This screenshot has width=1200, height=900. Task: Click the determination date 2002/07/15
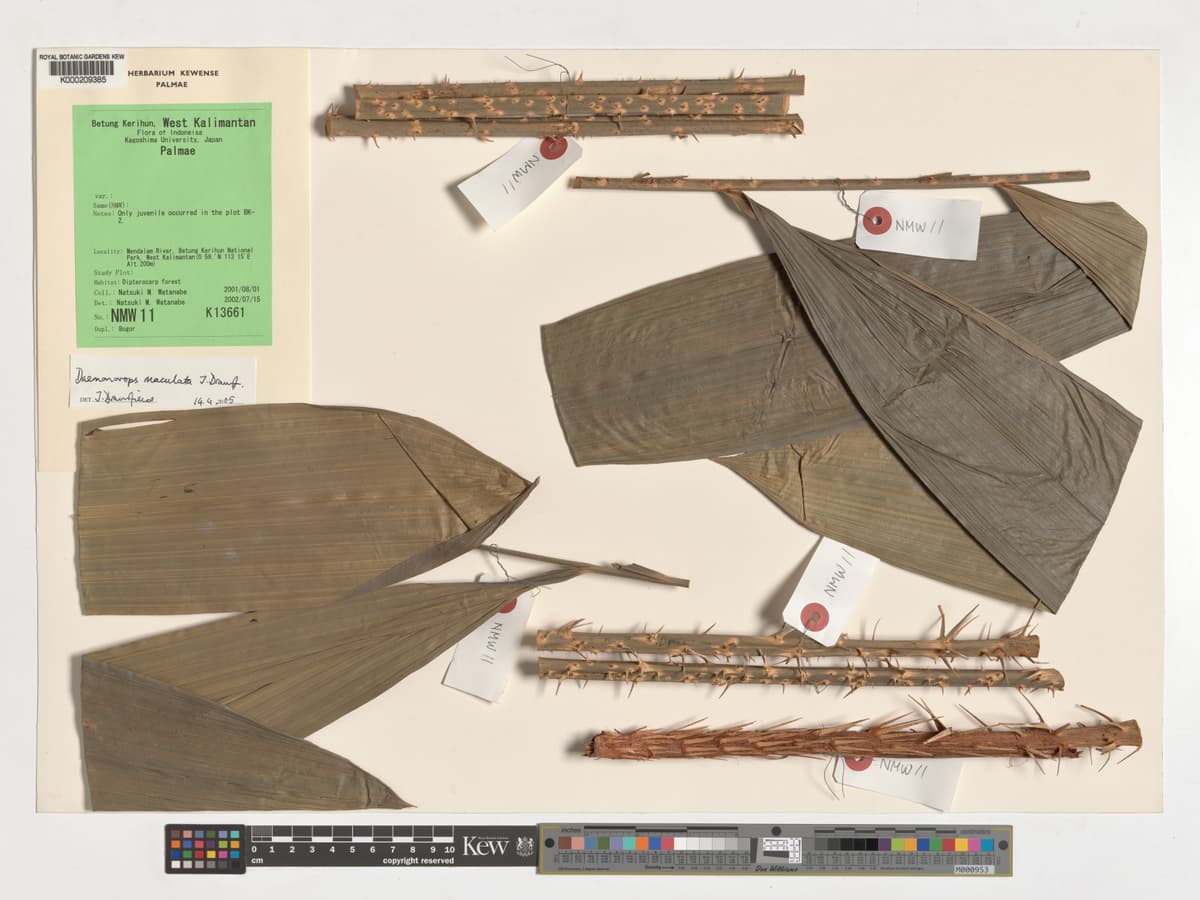click(x=243, y=300)
